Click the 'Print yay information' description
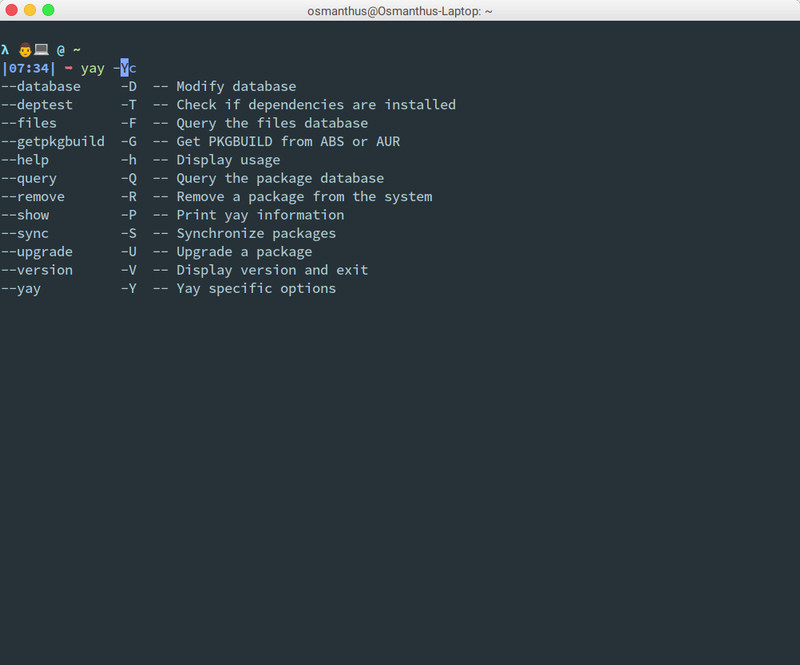 click(x=260, y=215)
